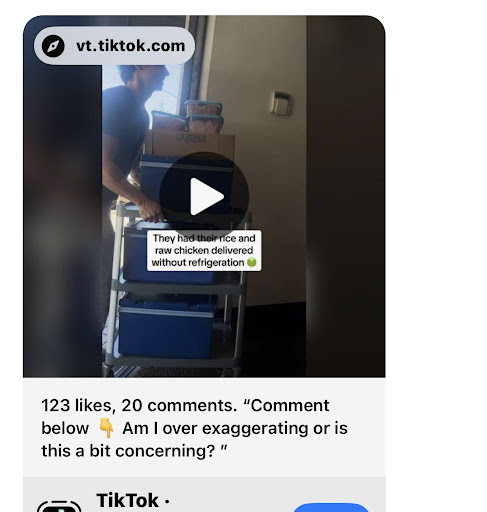Screen dimensions: 487x512
Task: Tap the pointing-down hand emoji
Action: click(106, 428)
